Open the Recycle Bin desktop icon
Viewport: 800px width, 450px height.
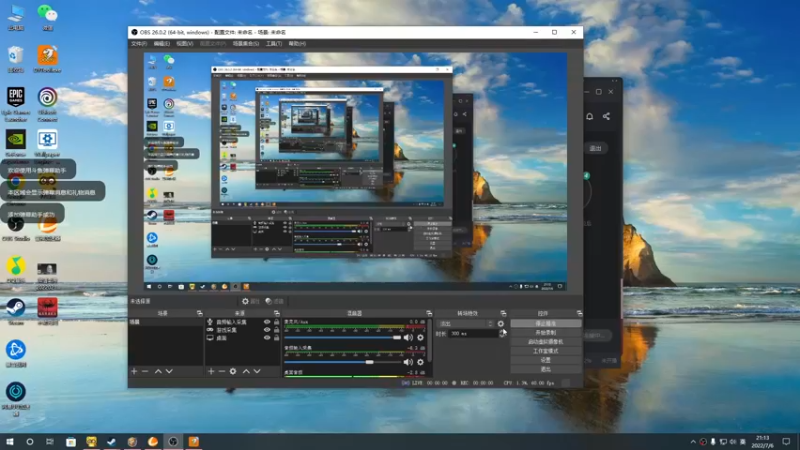[x=16, y=59]
